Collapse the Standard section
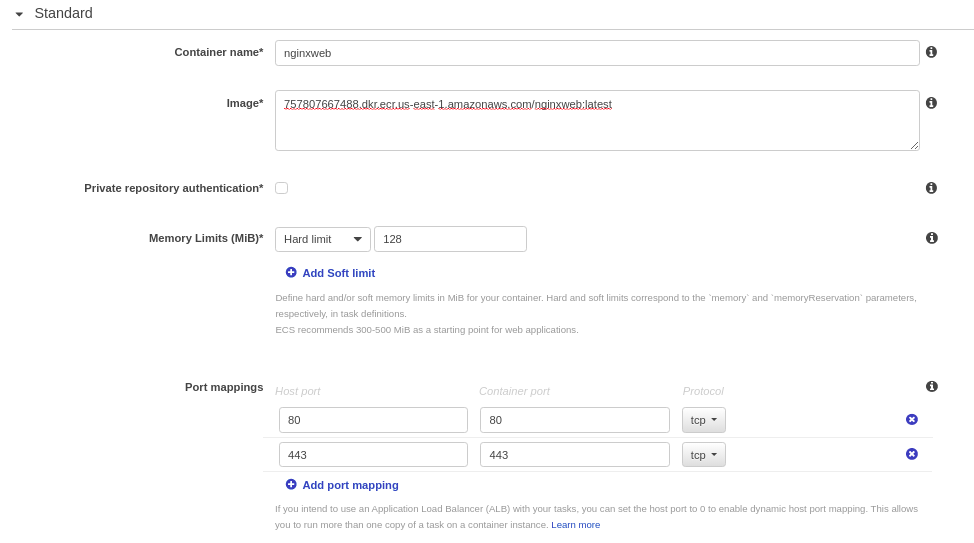 (x=19, y=14)
